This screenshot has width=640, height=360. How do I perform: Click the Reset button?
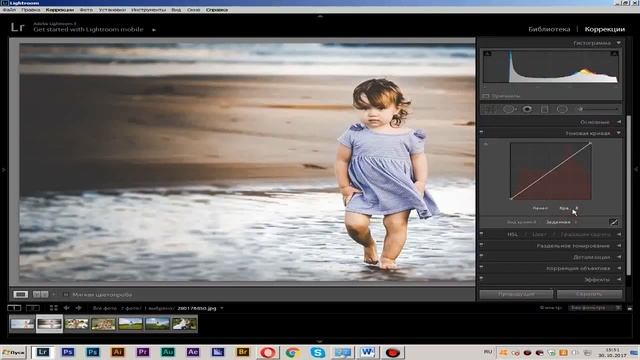pyautogui.click(x=589, y=294)
